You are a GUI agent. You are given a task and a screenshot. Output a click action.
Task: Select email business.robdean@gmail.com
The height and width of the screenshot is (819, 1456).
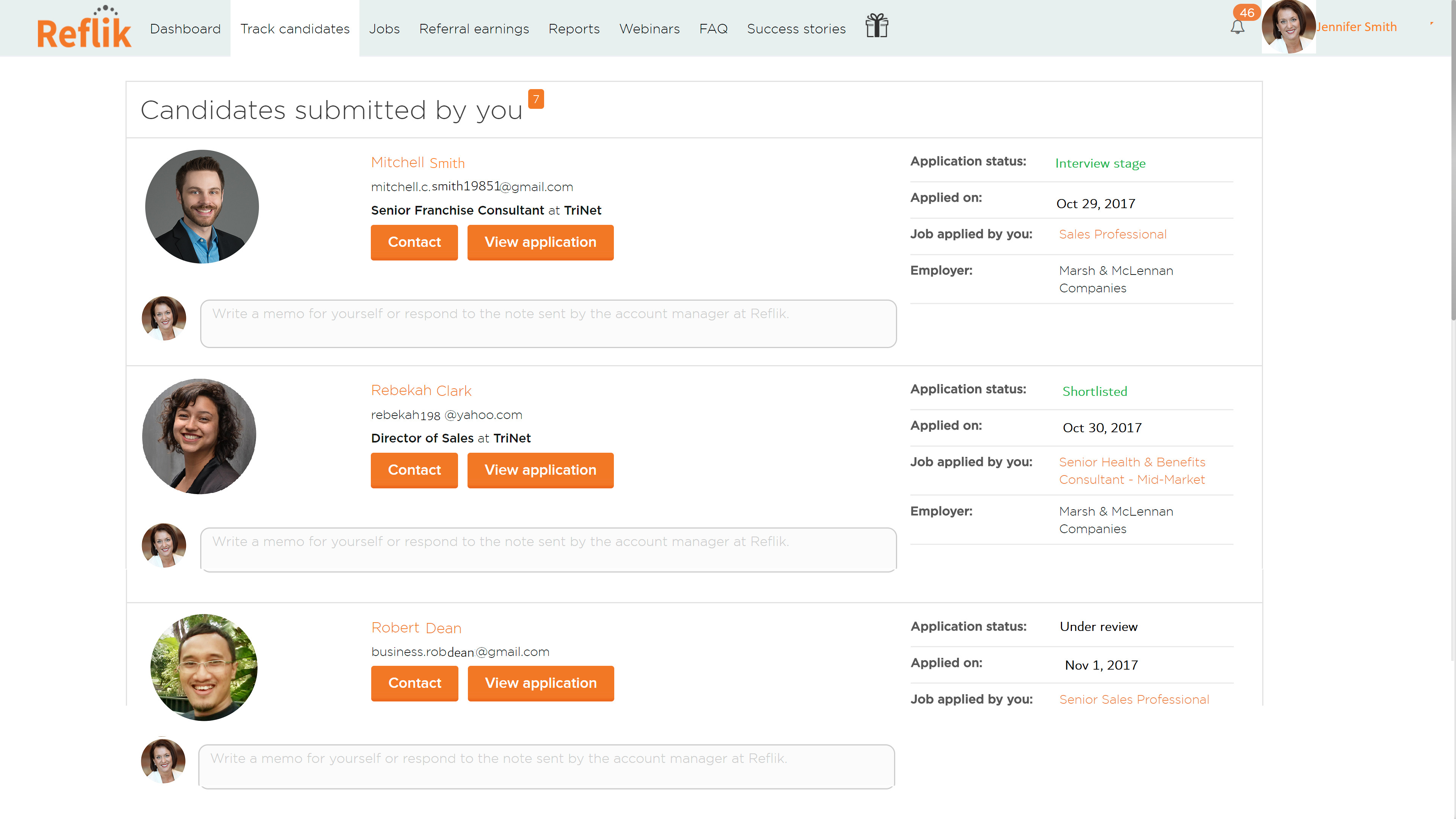coord(460,652)
